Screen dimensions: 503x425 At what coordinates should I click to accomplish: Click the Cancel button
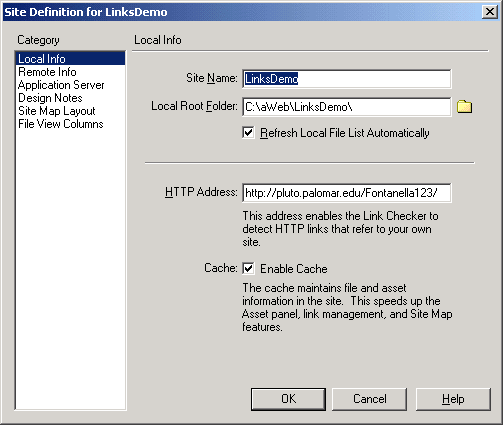click(369, 399)
